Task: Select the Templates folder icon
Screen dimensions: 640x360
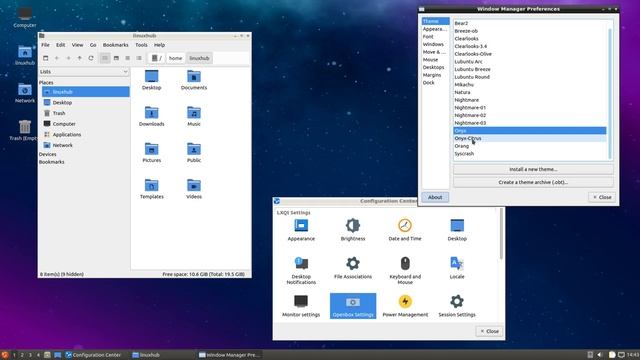Action: pos(151,189)
